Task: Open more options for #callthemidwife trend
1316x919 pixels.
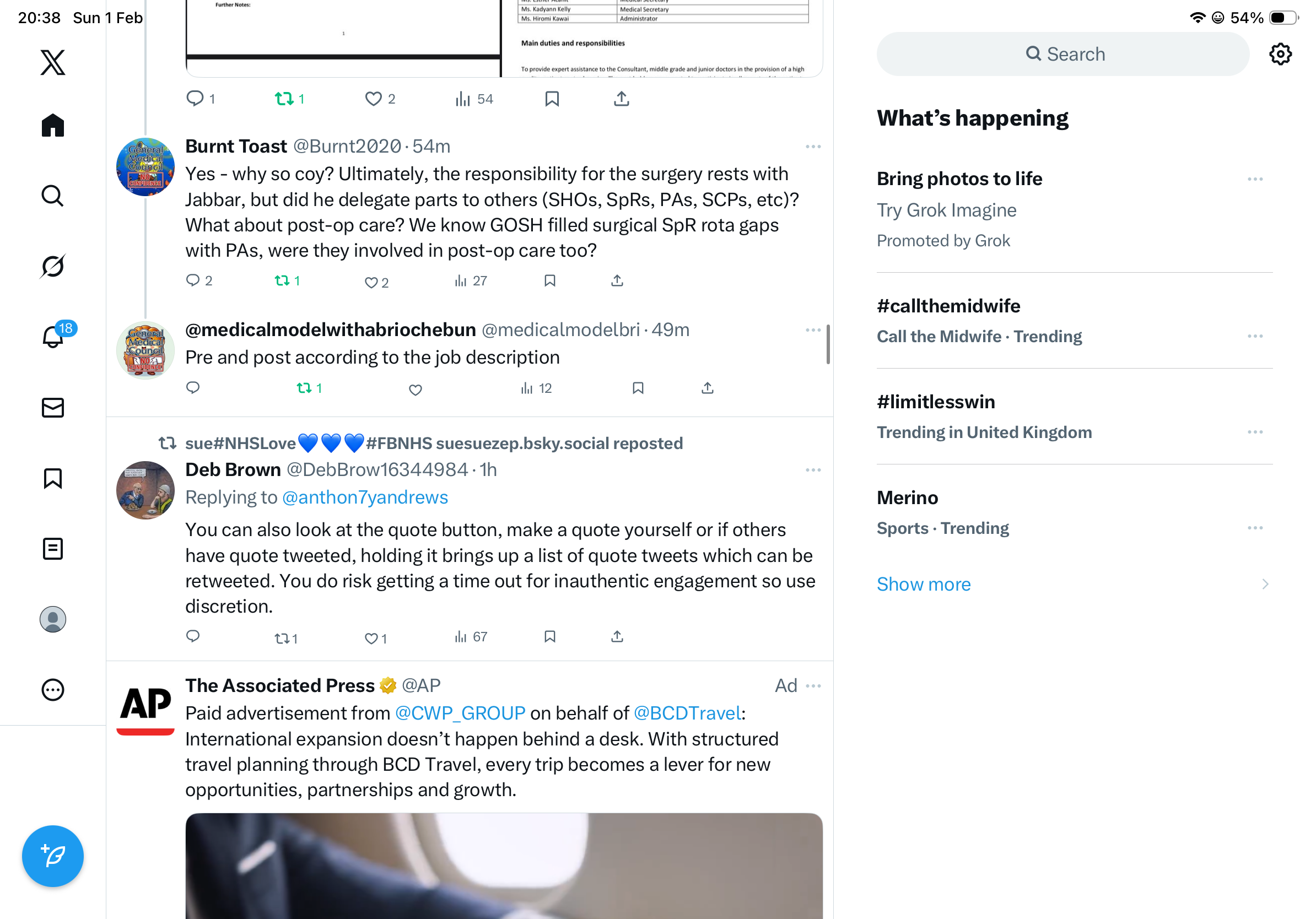Action: pos(1255,336)
